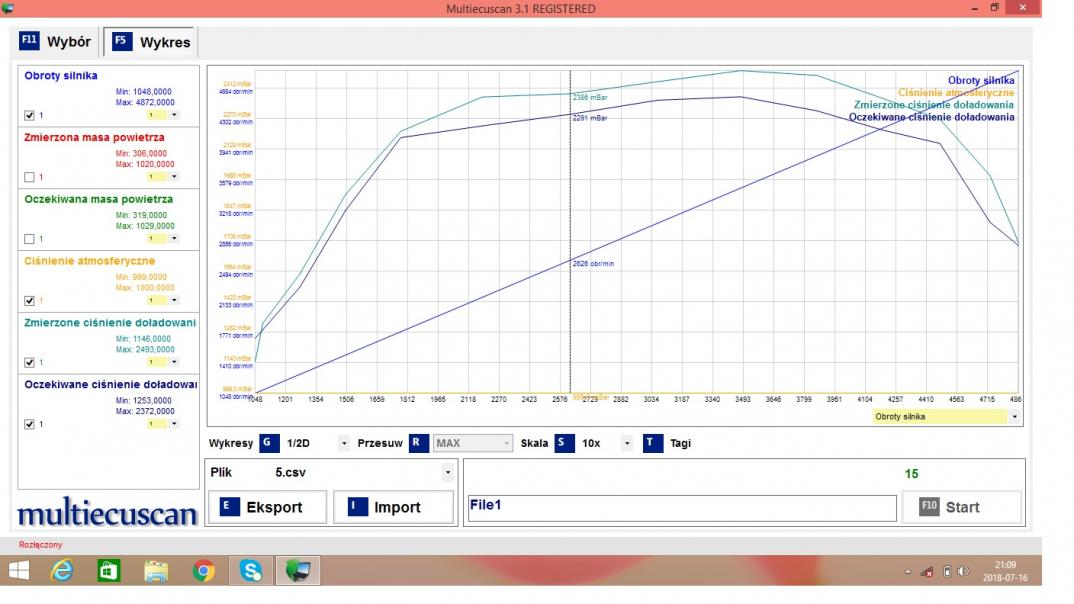Screen dimensions: 1074x604
Task: Toggle the Obroty silnika checkbox
Action: [29, 115]
